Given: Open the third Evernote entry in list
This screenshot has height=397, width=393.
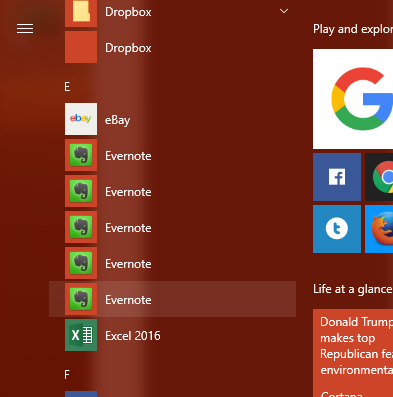Looking at the screenshot, I should pyautogui.click(x=172, y=227).
